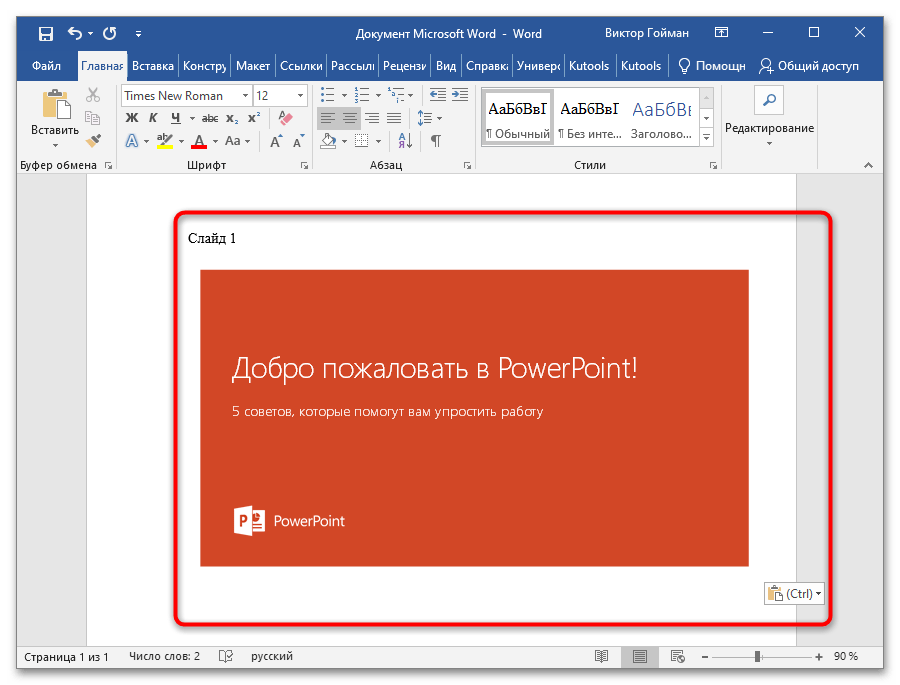Toggle subscript x₂ formatting
The width and height of the screenshot is (900, 685).
coord(232,118)
